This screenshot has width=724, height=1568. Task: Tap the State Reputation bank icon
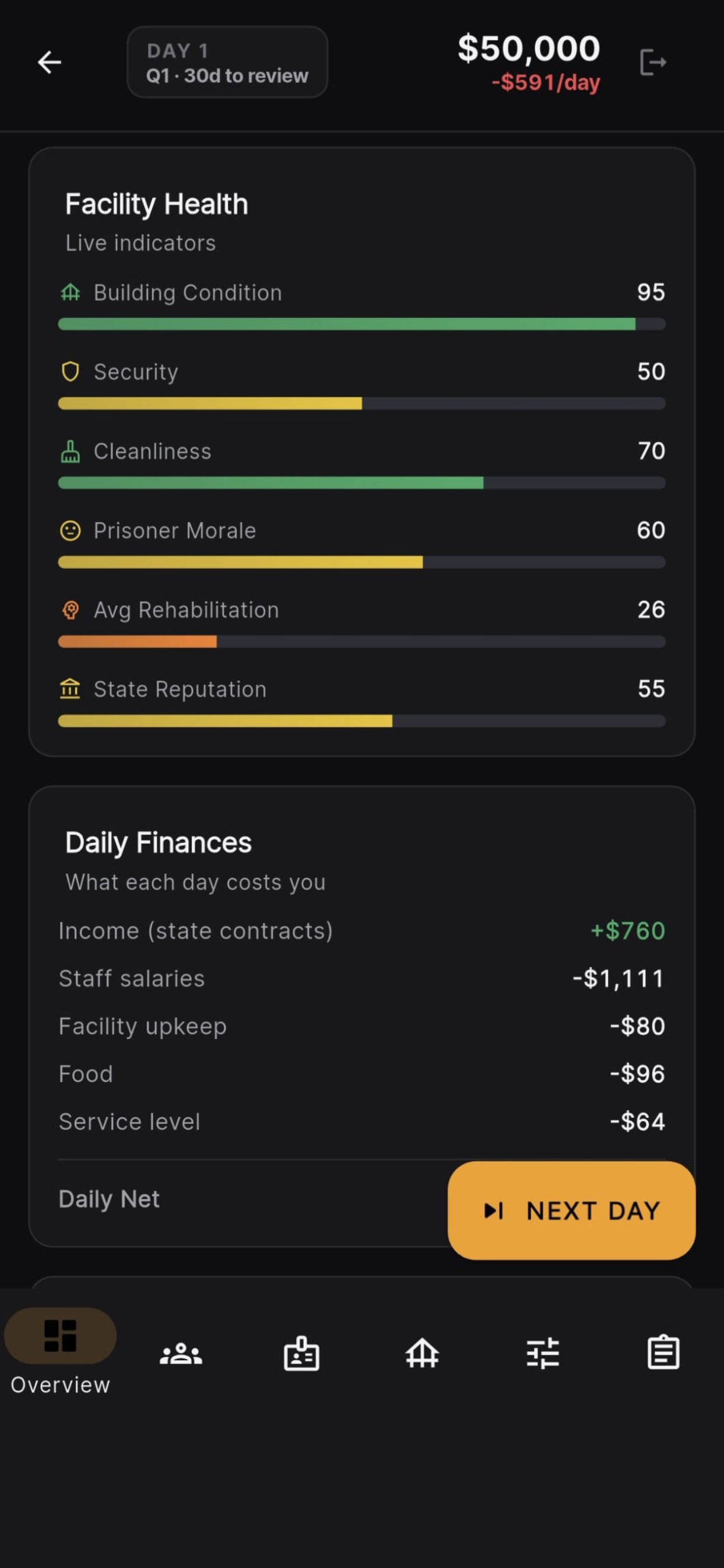[x=70, y=689]
